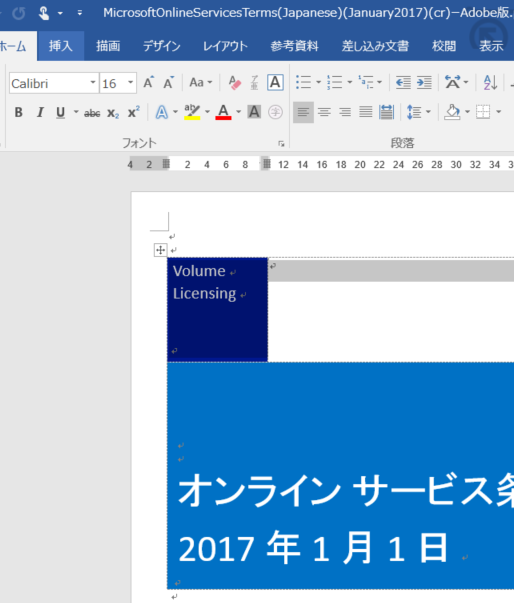The width and height of the screenshot is (514, 603).
Task: Click the オンライン サービス title text
Action: [346, 491]
